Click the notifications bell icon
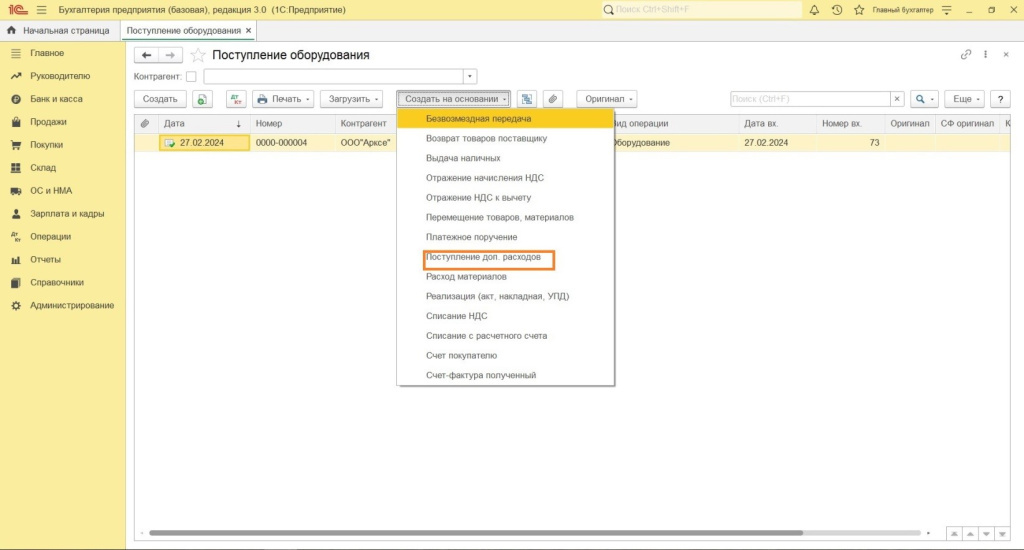 pos(814,10)
